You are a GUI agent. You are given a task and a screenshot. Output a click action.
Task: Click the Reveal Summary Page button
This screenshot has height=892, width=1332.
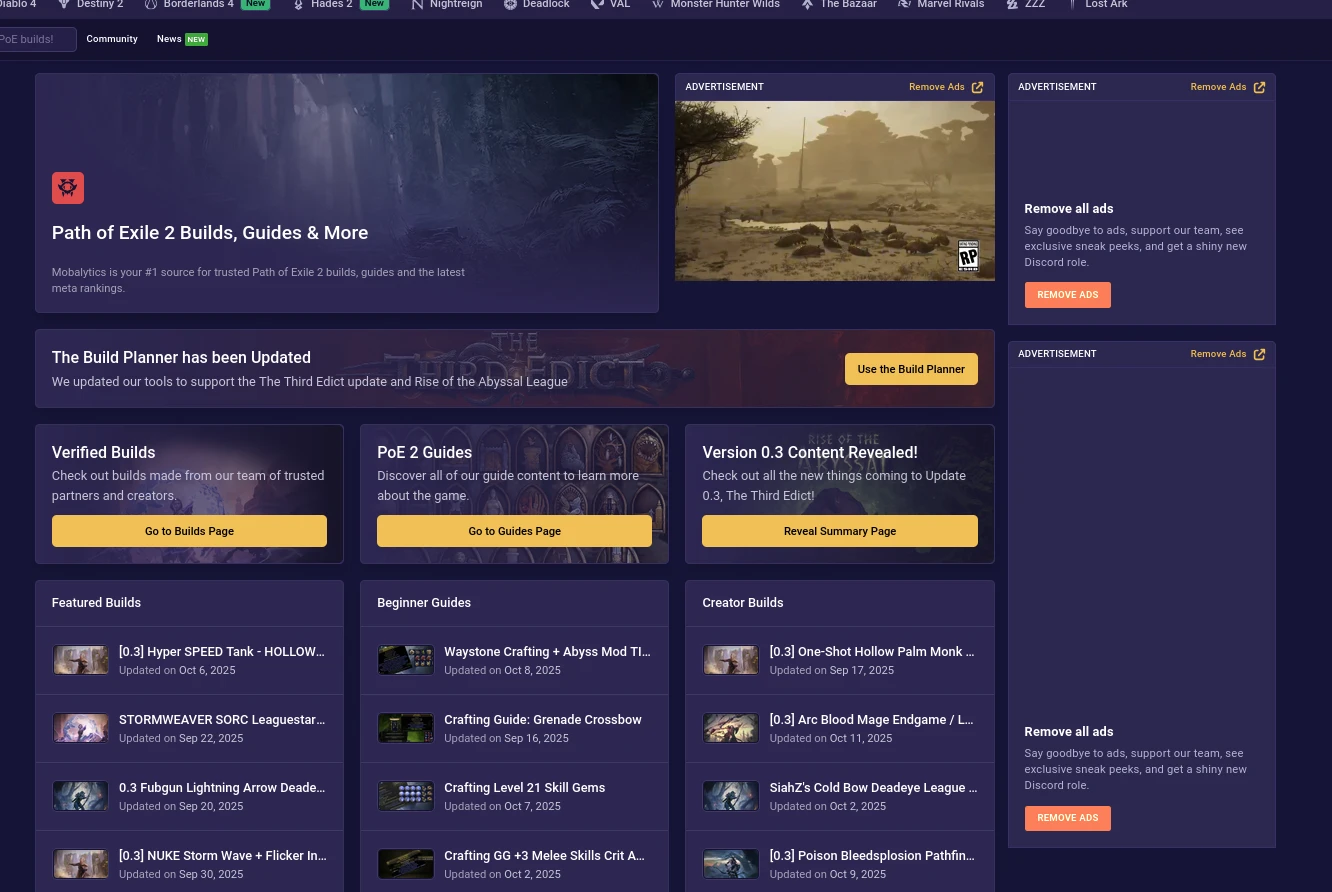click(839, 531)
